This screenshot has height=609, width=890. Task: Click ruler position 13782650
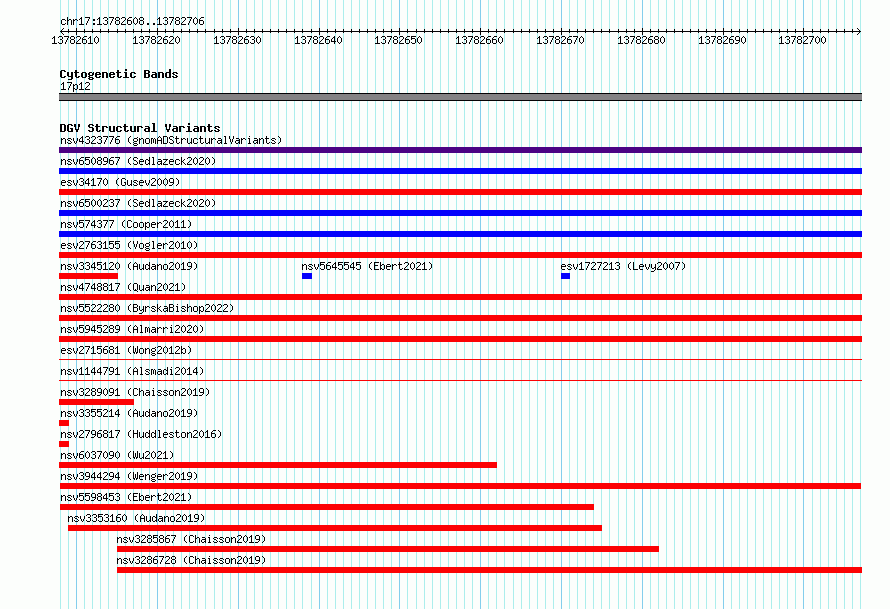tap(398, 40)
